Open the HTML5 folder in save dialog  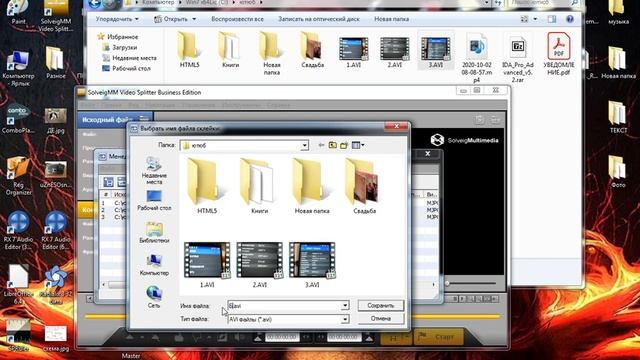[x=207, y=186]
